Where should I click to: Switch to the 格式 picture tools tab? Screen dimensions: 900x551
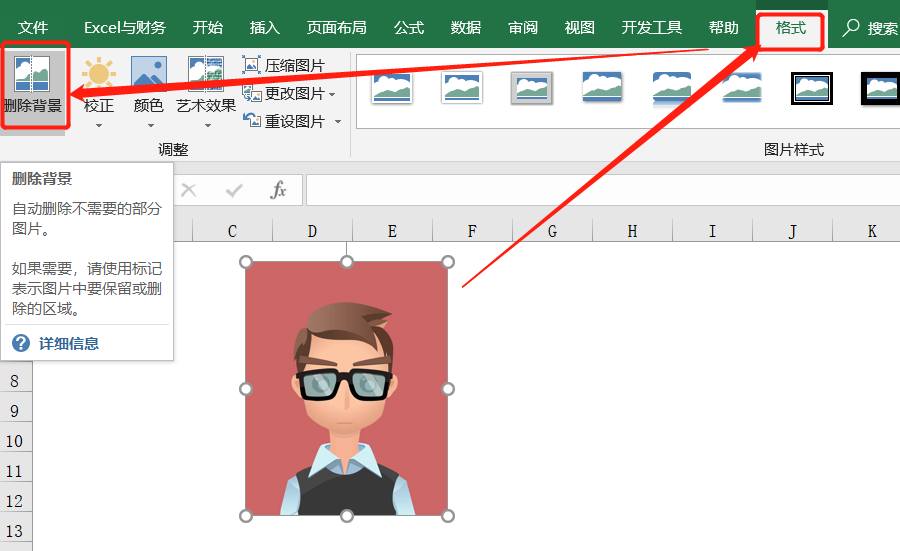pos(790,28)
